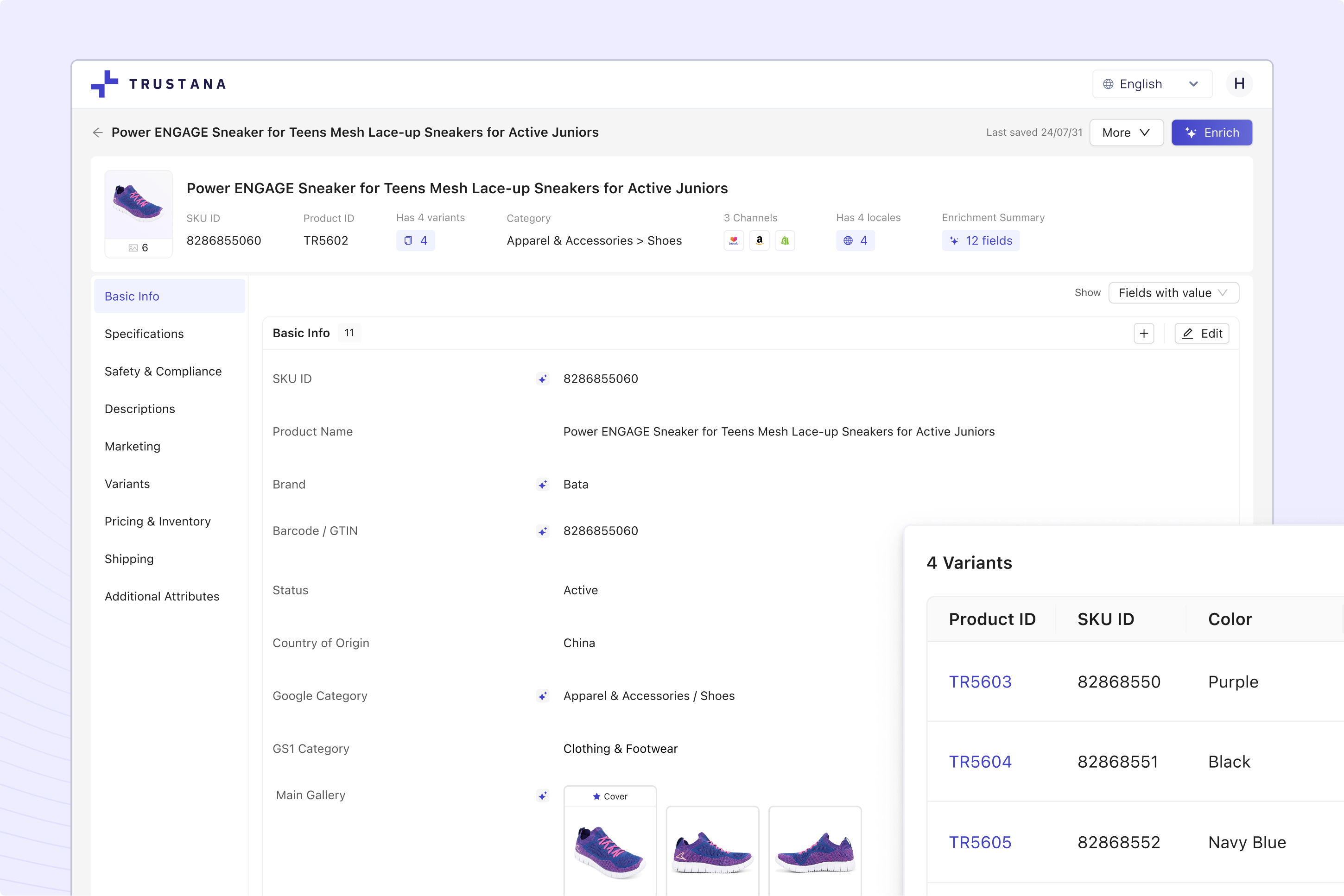Select the Amazon channel icon
The height and width of the screenshot is (896, 1344).
point(759,240)
